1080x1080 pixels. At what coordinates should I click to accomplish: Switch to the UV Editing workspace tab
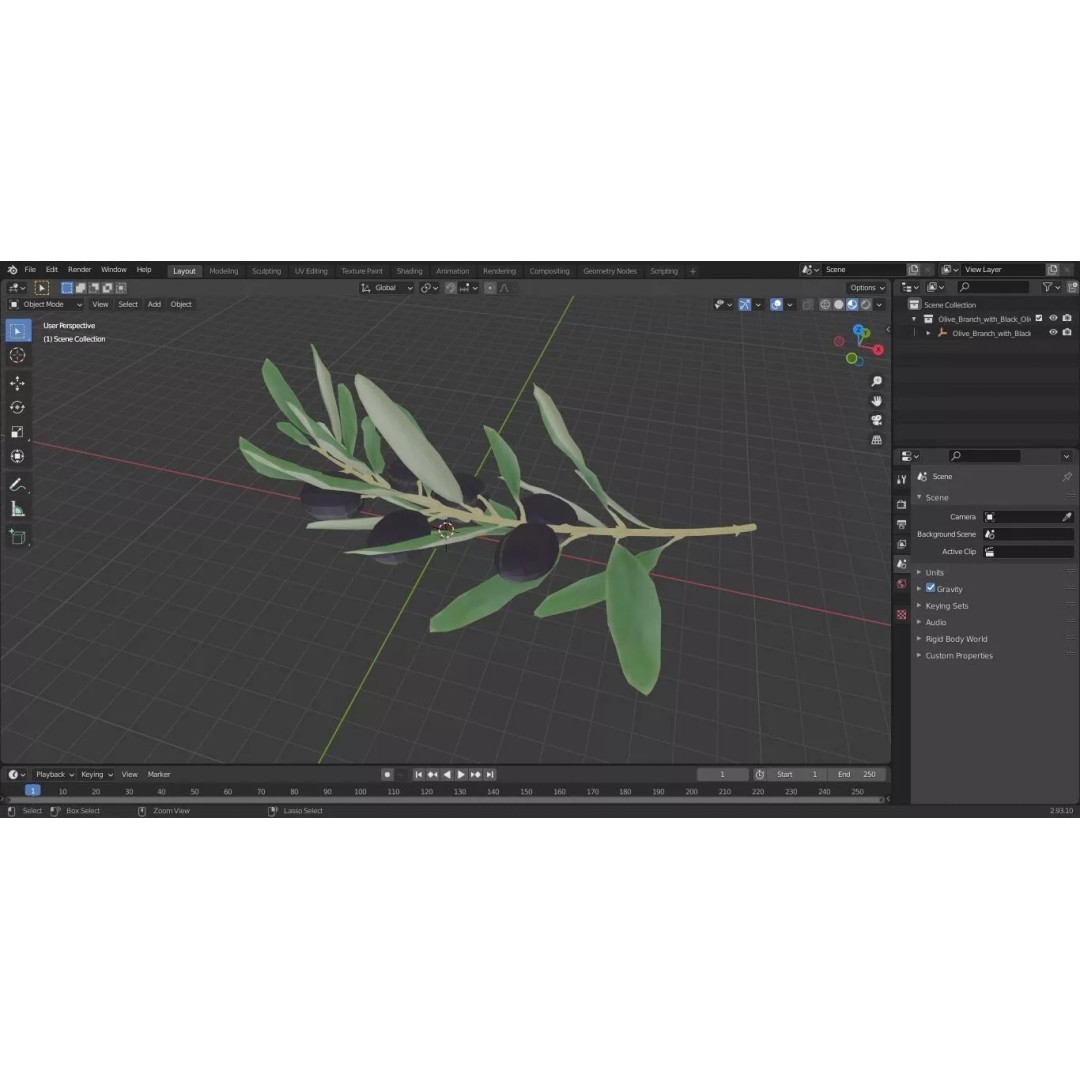click(311, 271)
